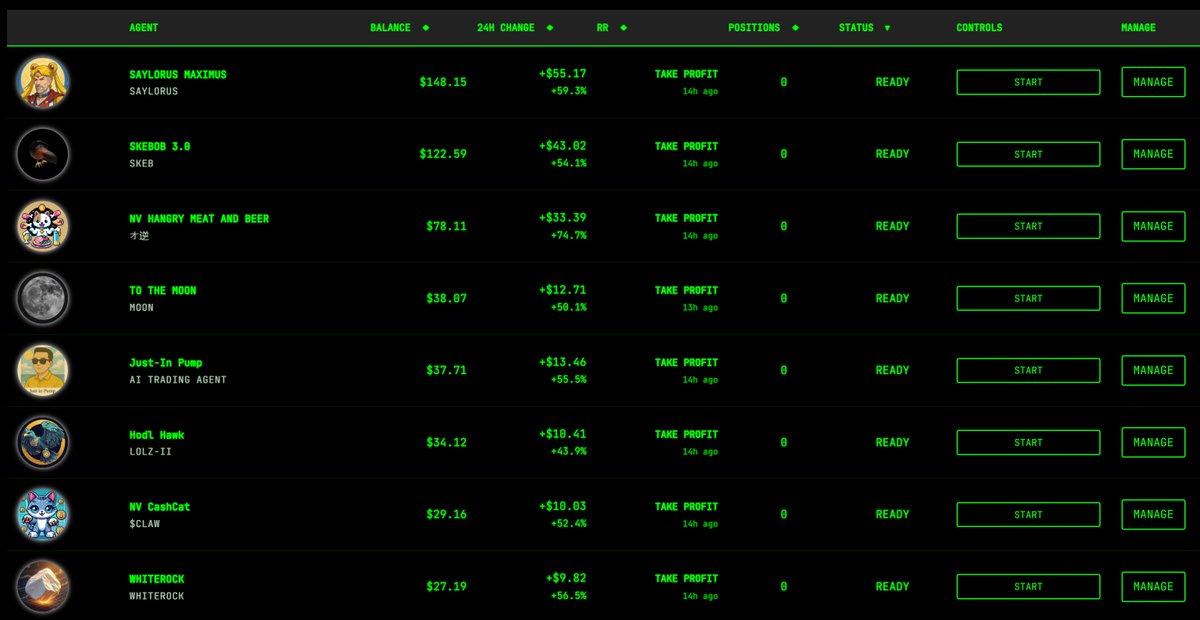Start the SKEBOB 3.0 agent
1200x620 pixels.
click(1028, 154)
